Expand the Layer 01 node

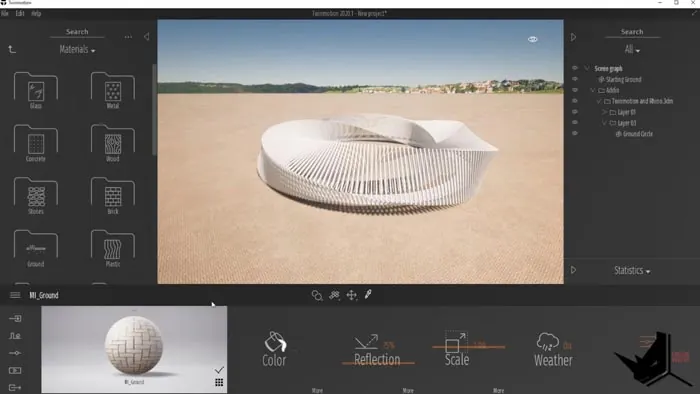(604, 112)
